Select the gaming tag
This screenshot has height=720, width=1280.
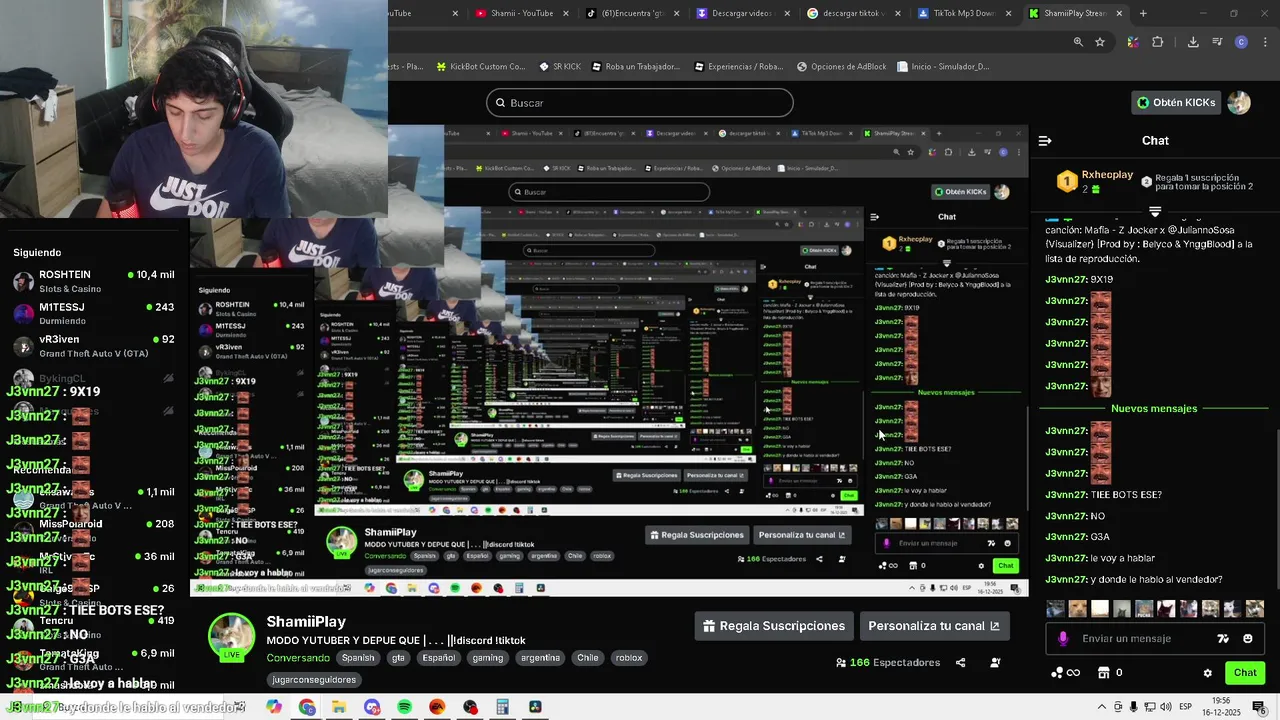pyautogui.click(x=488, y=658)
